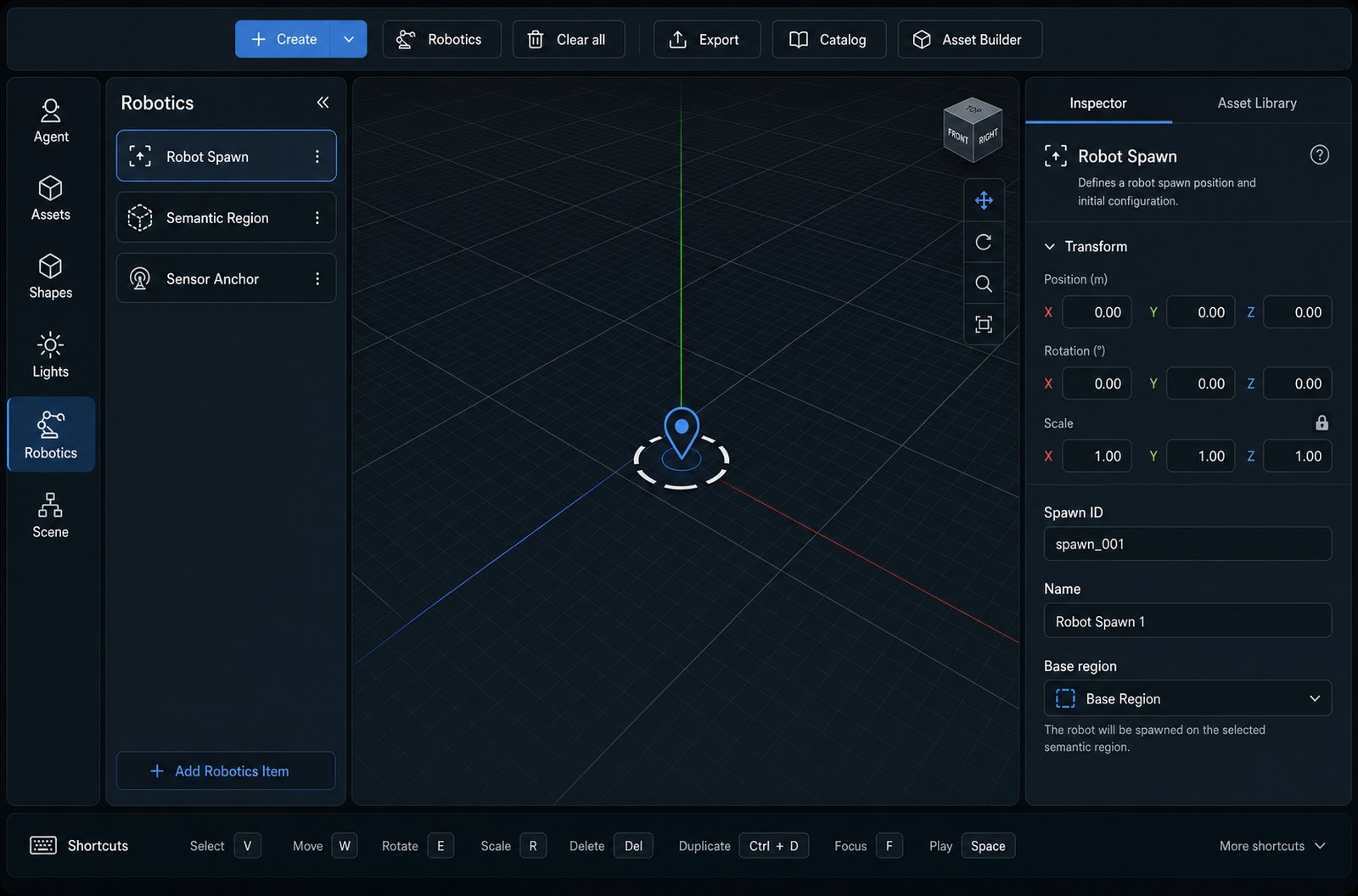Image resolution: width=1358 pixels, height=896 pixels.
Task: Open the Shapes sidebar panel
Action: point(51,277)
